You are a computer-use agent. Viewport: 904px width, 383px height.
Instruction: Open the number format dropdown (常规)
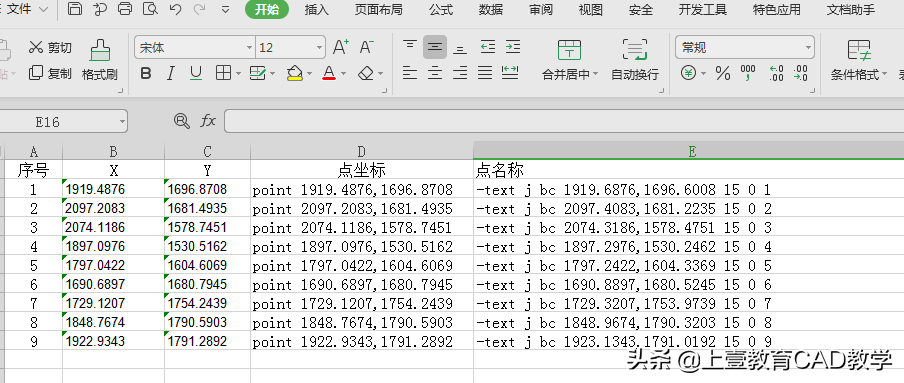[x=808, y=47]
